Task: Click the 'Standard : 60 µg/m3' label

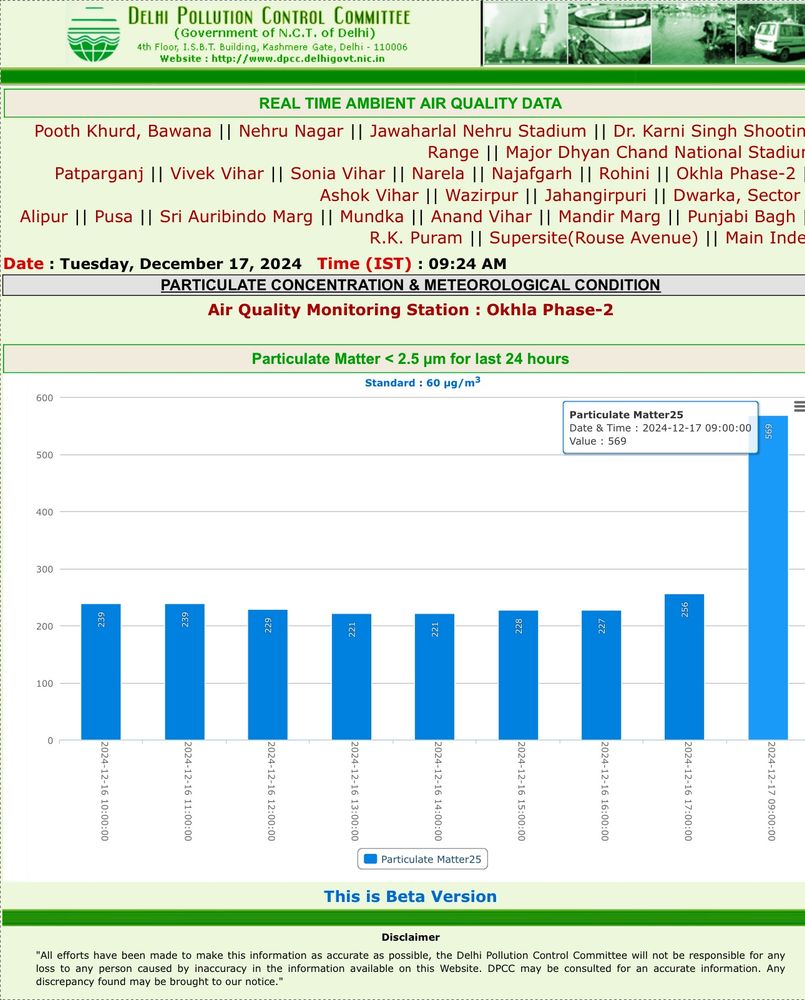Action: 422,383
